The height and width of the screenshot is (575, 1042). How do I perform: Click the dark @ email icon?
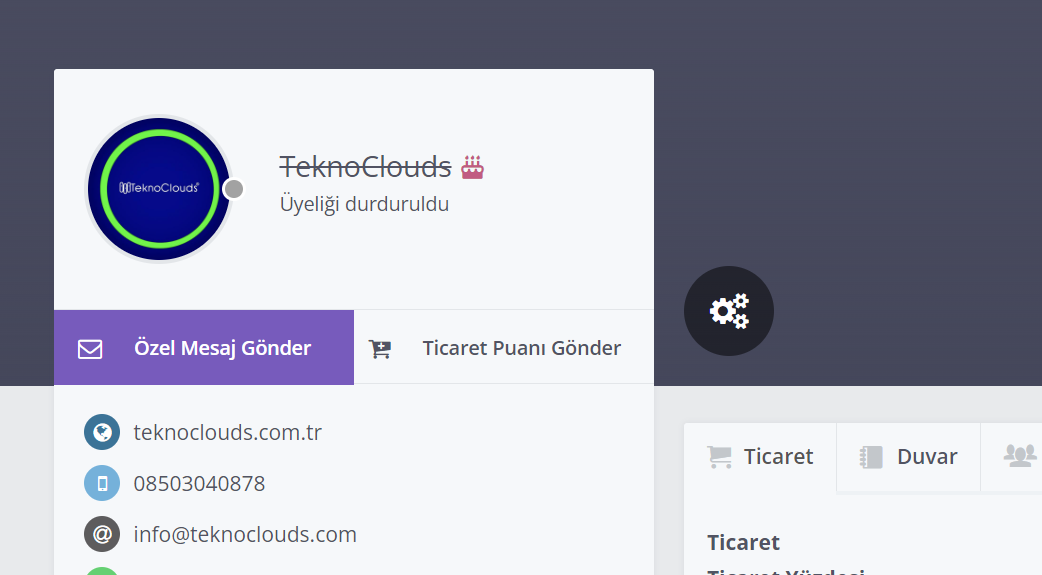tap(102, 534)
